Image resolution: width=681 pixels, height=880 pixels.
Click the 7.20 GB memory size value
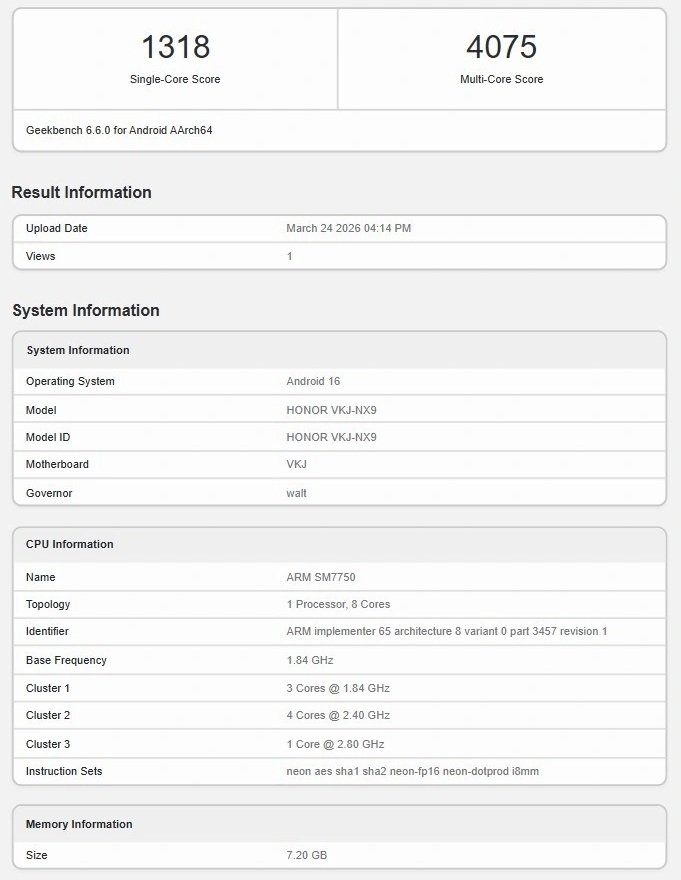[x=307, y=855]
